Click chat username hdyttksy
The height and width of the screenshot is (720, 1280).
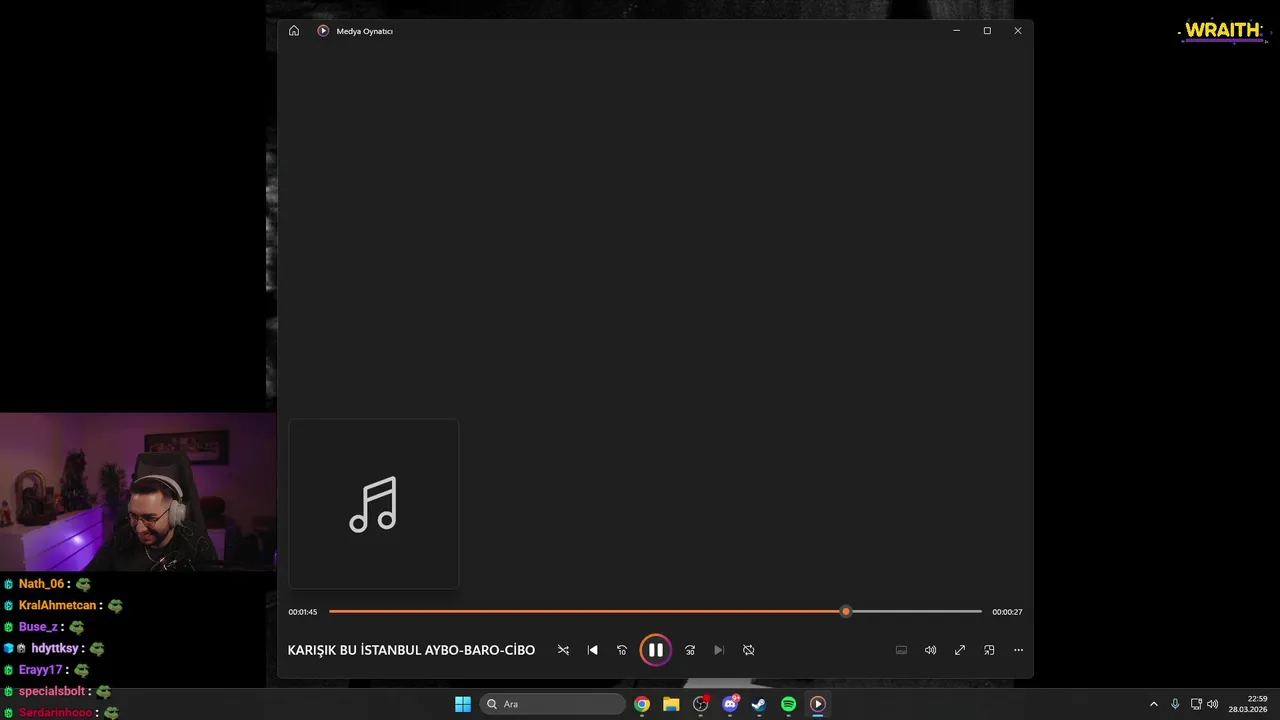pos(55,648)
